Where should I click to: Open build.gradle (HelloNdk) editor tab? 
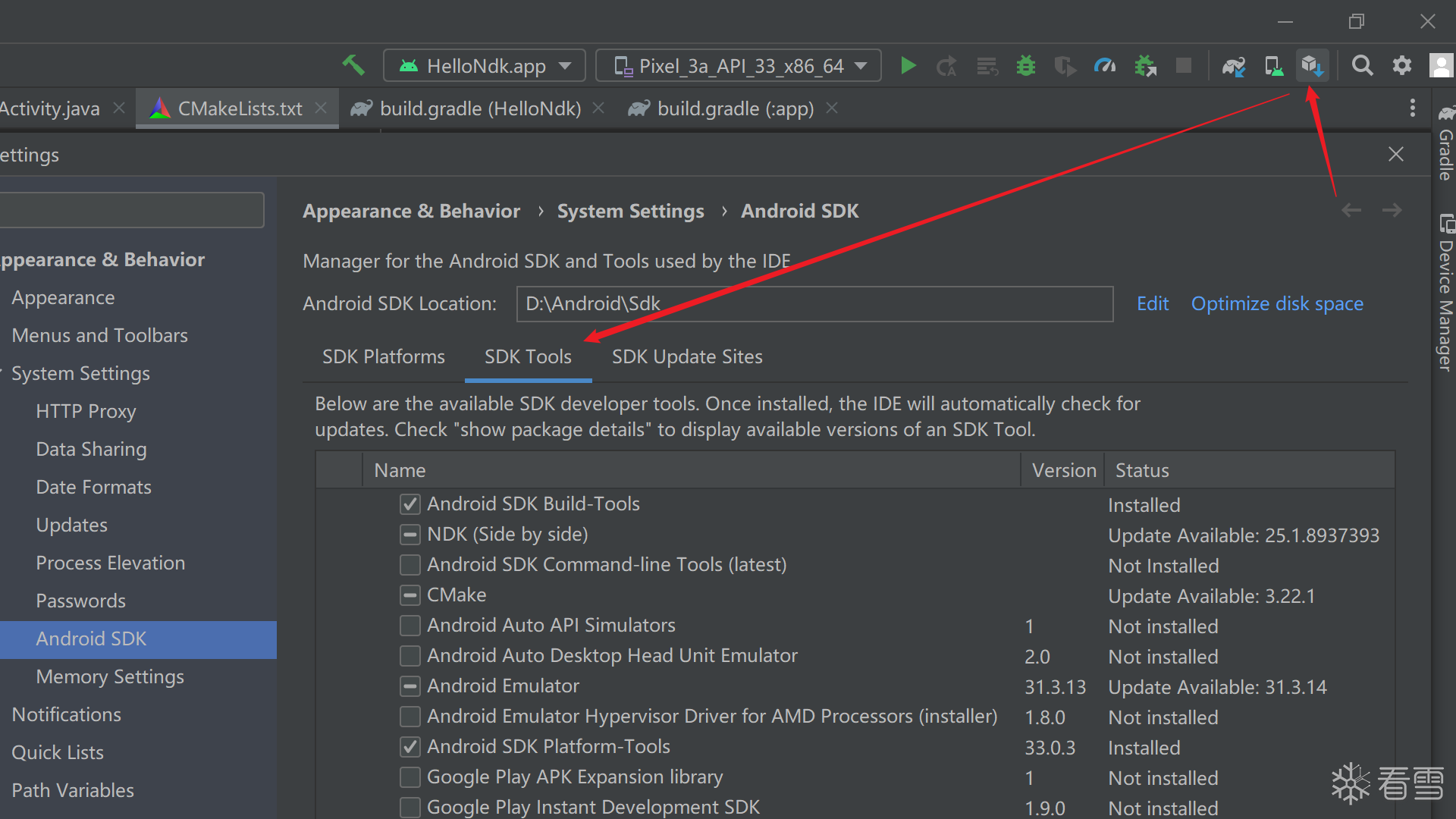(x=480, y=108)
